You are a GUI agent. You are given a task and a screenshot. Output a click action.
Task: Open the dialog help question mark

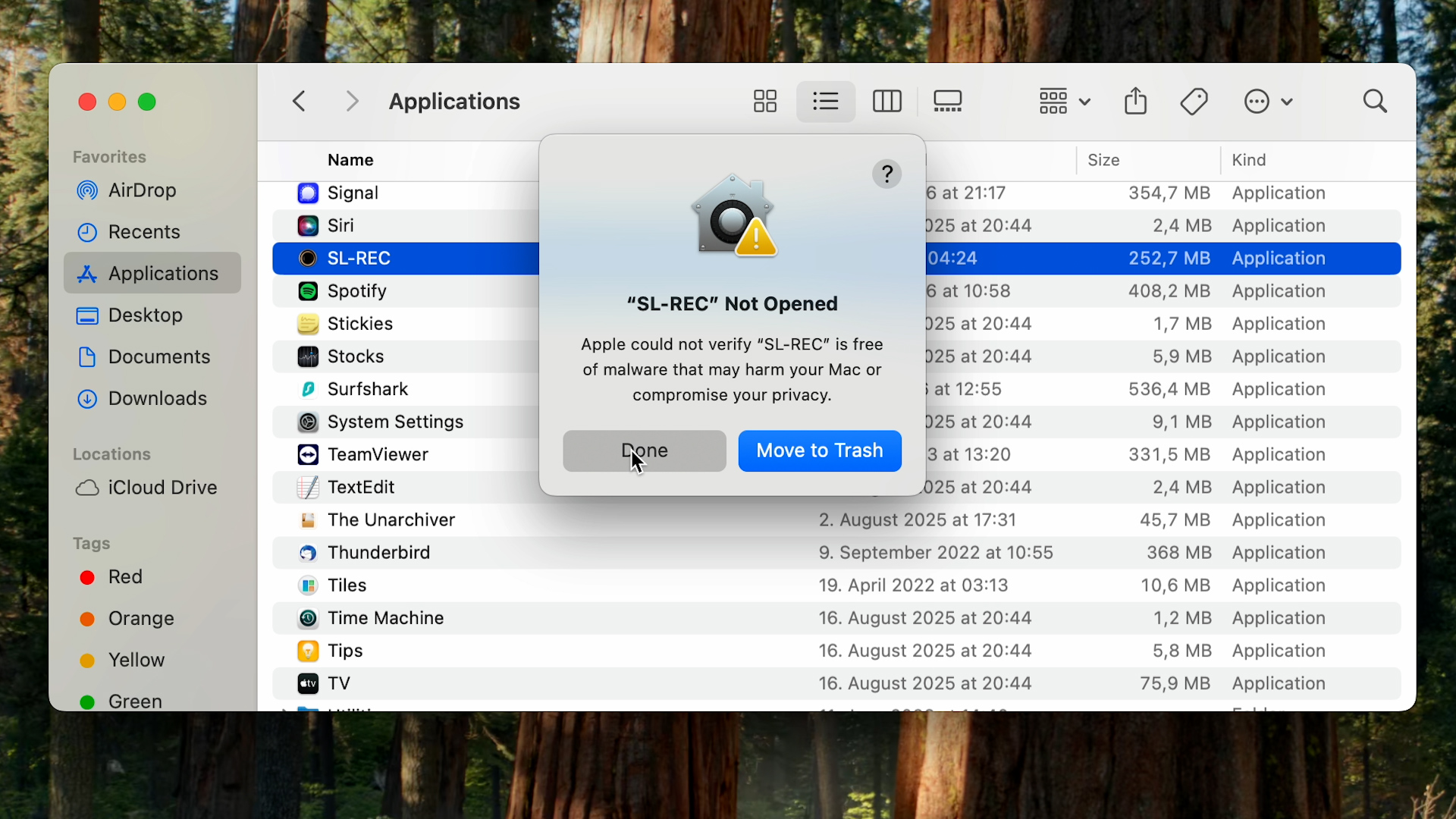[886, 174]
